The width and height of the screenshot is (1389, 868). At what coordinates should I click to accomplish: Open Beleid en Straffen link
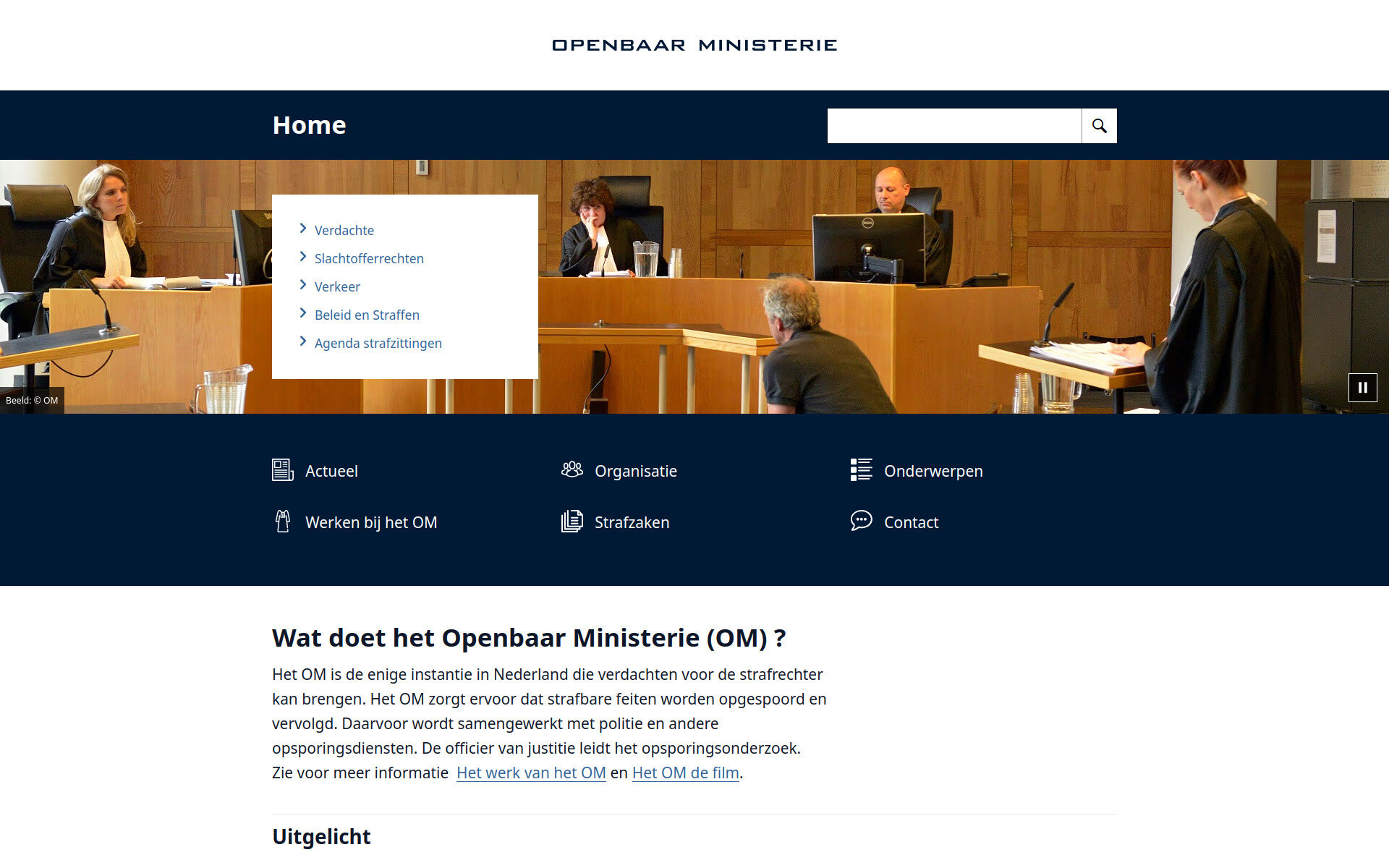pyautogui.click(x=367, y=315)
